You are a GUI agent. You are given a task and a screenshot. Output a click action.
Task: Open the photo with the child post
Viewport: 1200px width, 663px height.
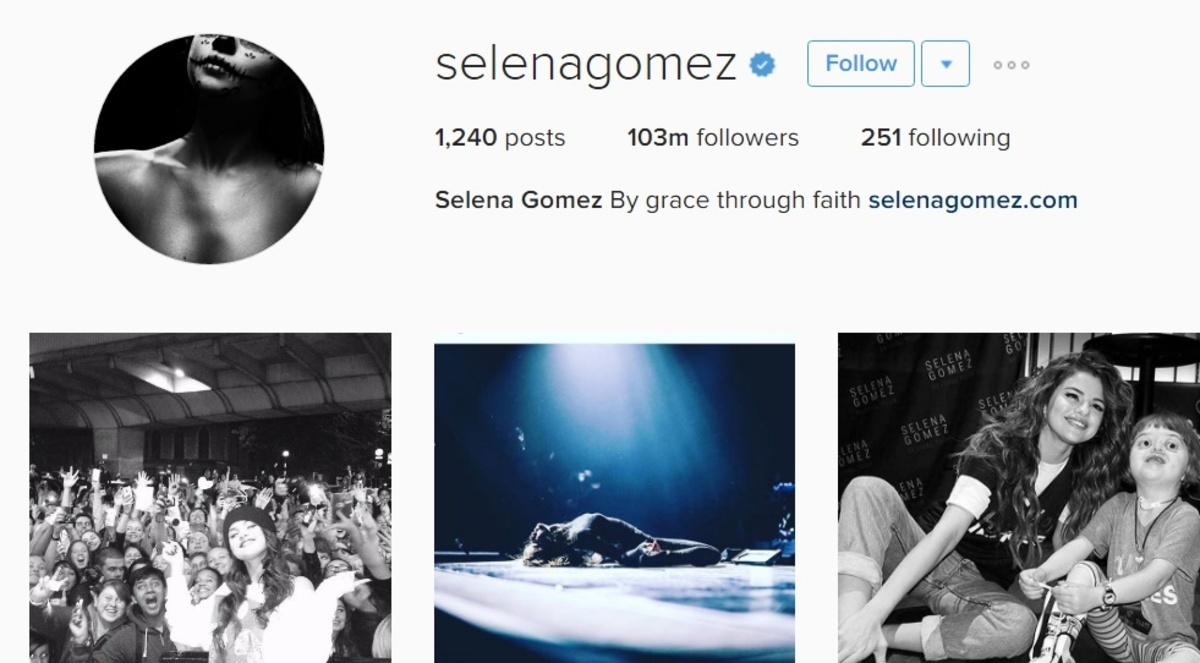click(x=1019, y=498)
